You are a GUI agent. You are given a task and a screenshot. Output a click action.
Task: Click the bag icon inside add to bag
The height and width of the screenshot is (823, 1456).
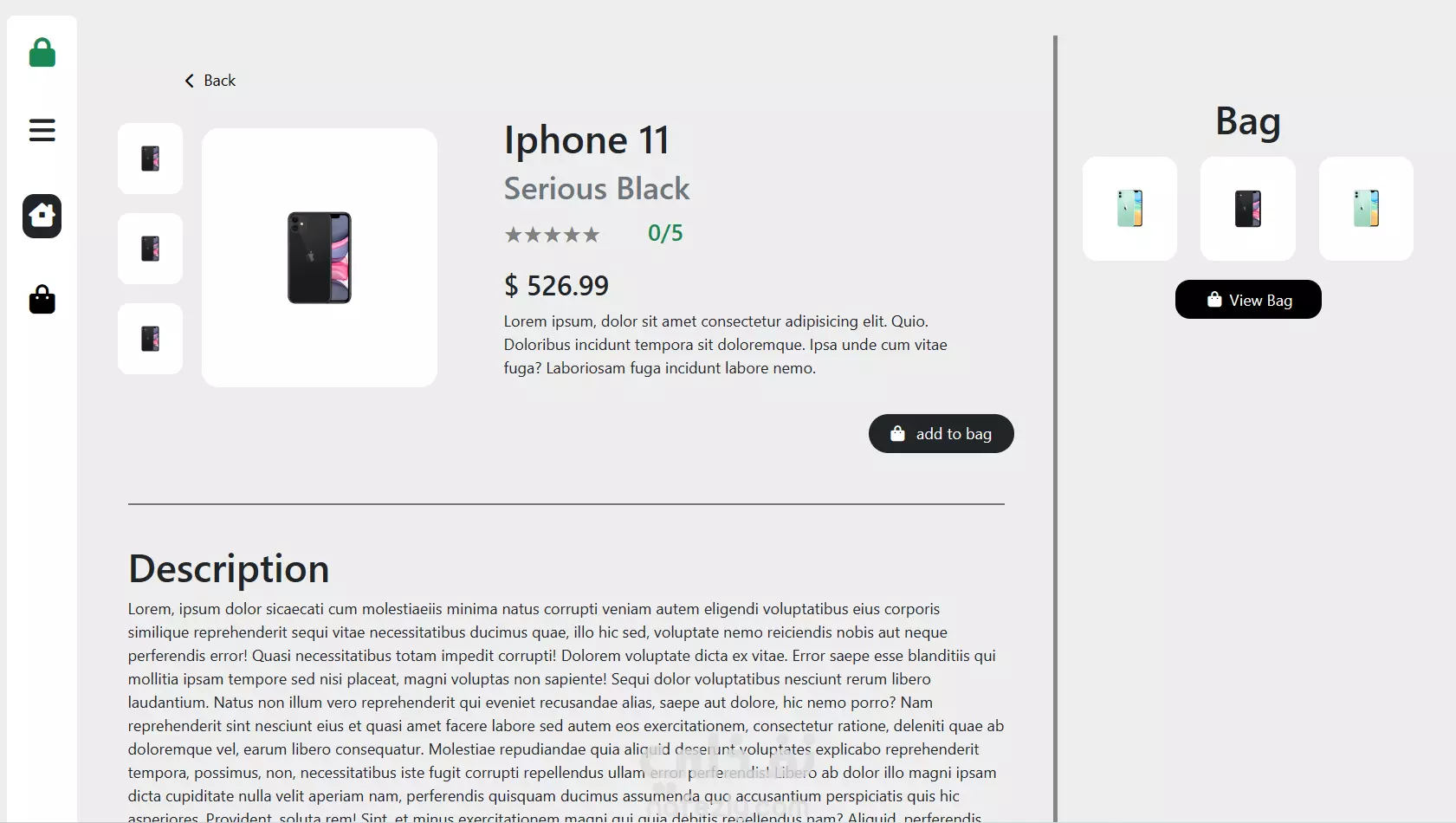click(x=897, y=433)
